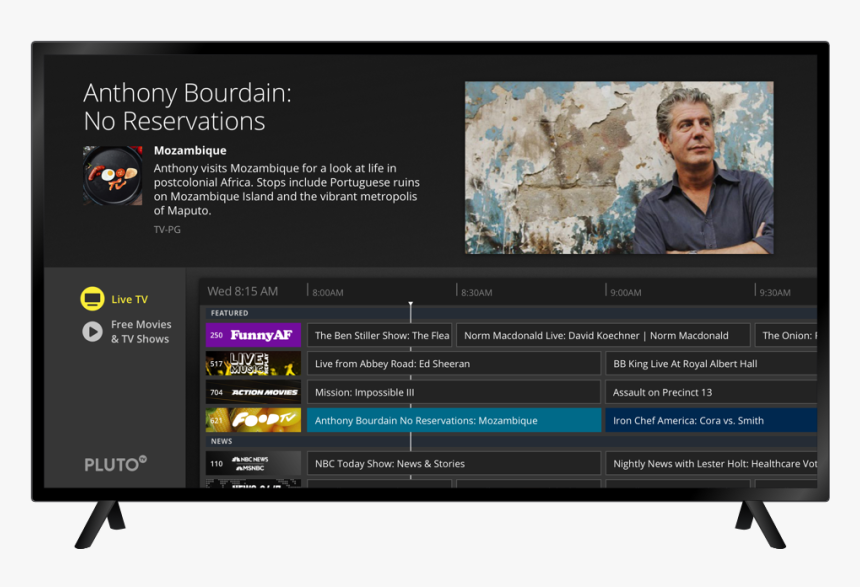
Task: Click the TV-PG rating label
Action: 167,229
